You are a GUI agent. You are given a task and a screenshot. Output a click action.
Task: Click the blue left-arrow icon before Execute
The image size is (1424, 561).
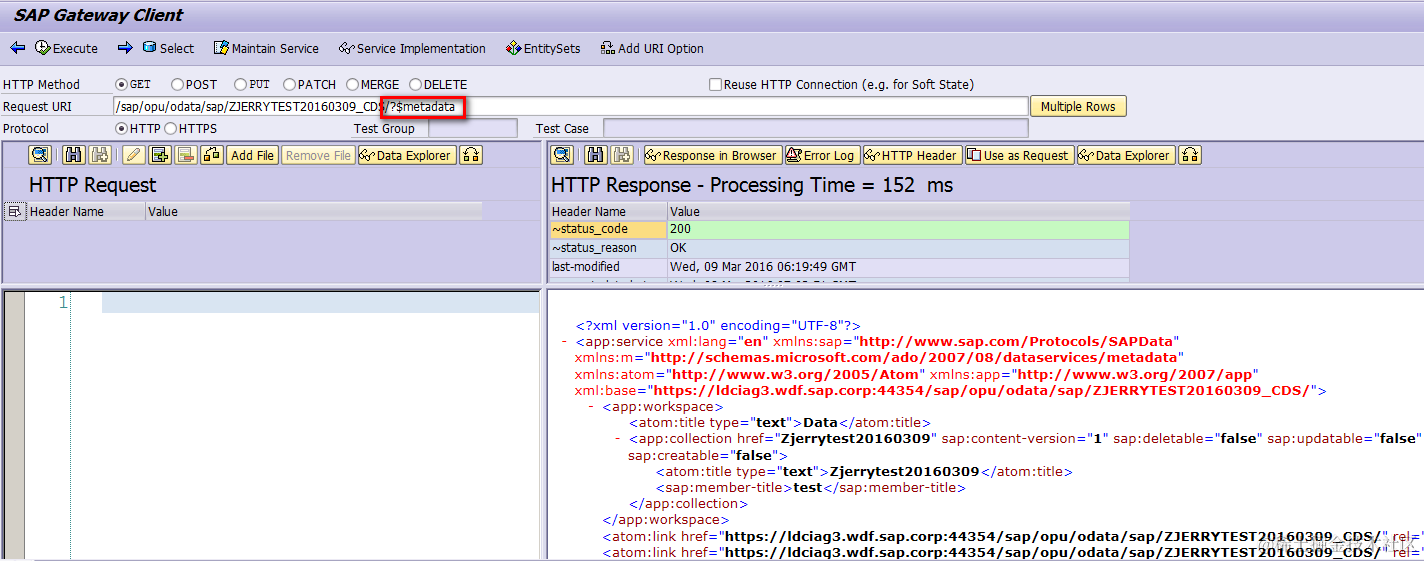pyautogui.click(x=17, y=48)
